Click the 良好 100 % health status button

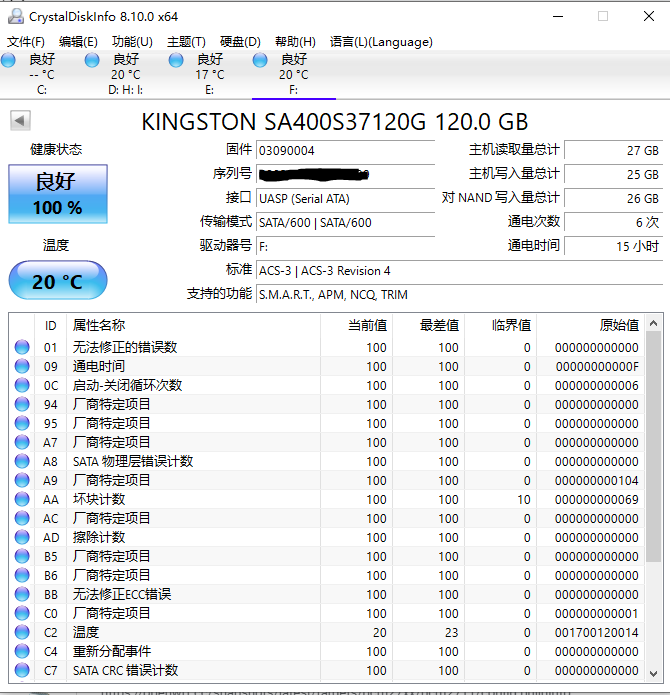58,194
